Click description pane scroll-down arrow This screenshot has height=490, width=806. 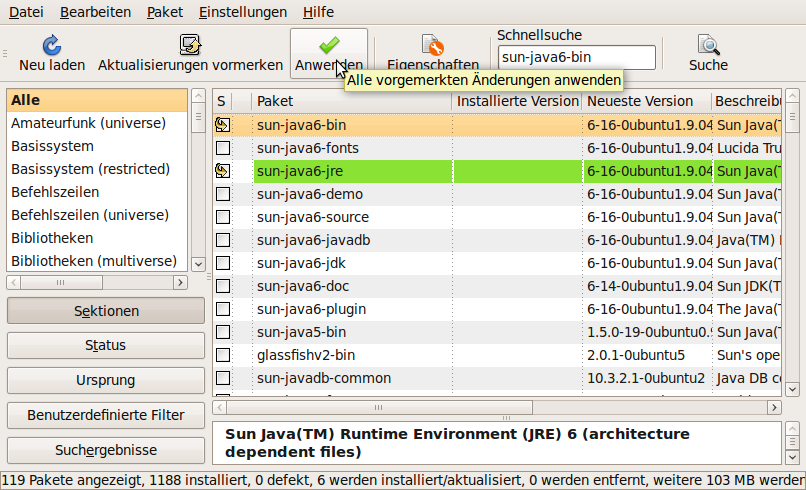(x=792, y=457)
